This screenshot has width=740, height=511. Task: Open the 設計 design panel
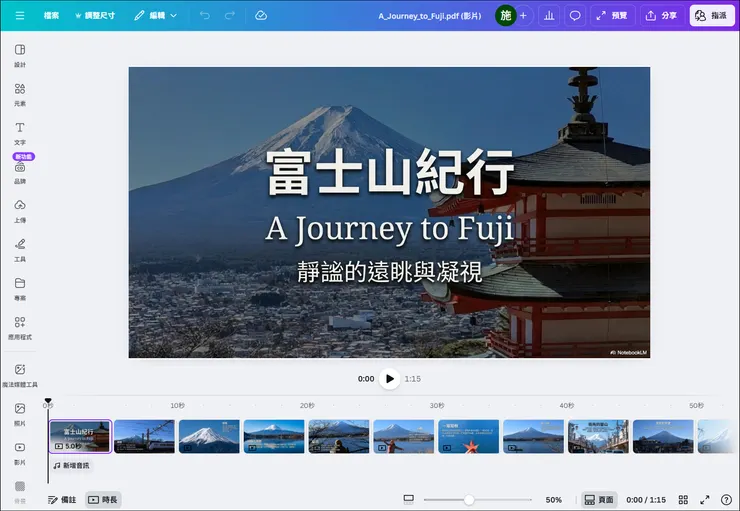(x=20, y=55)
